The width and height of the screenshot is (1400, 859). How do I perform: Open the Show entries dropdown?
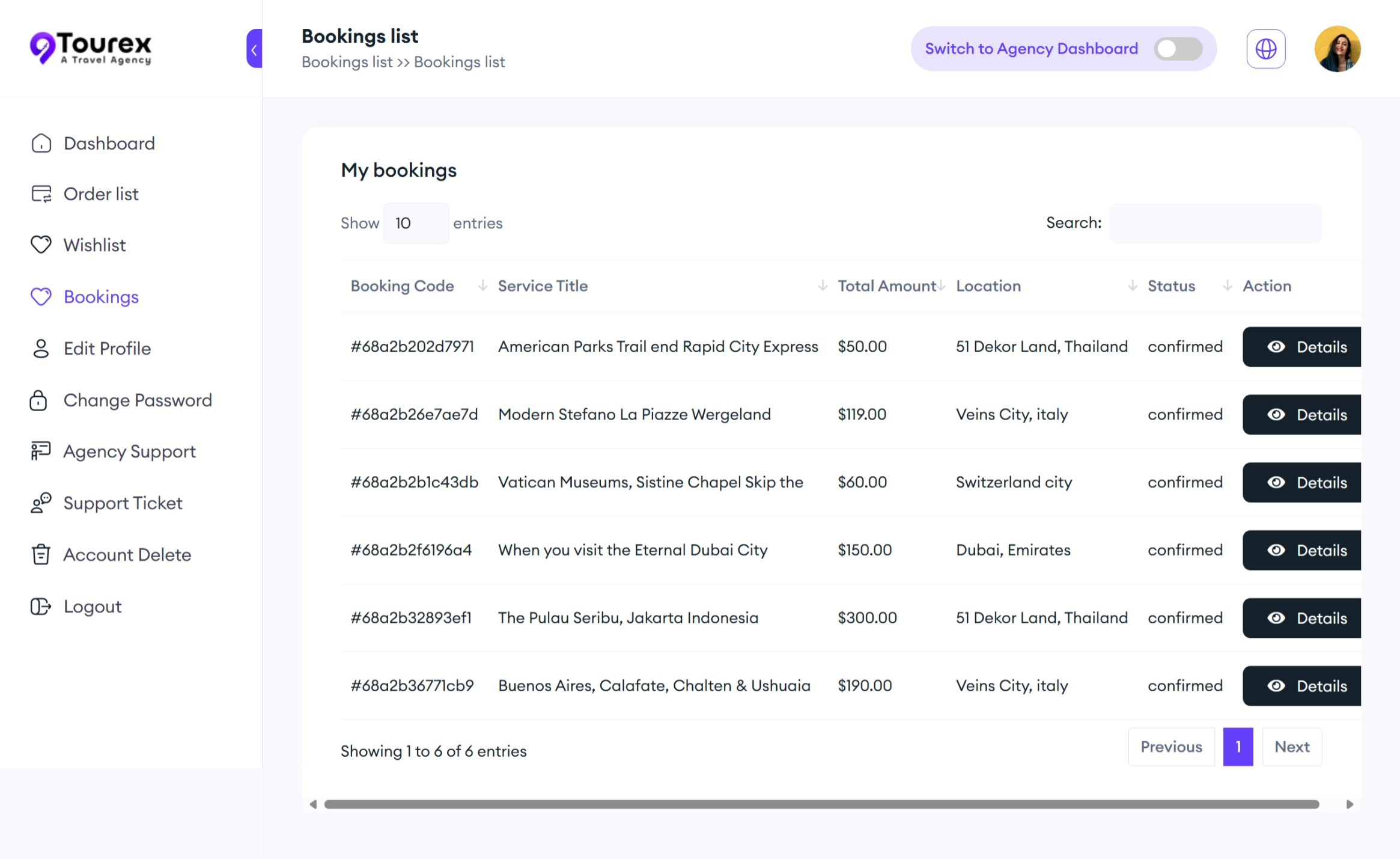[x=416, y=223]
